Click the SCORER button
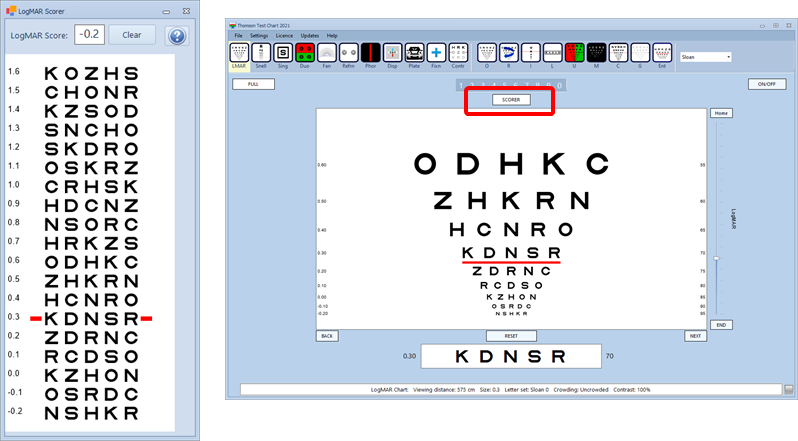Viewport: 798px width, 441px height. coord(510,100)
